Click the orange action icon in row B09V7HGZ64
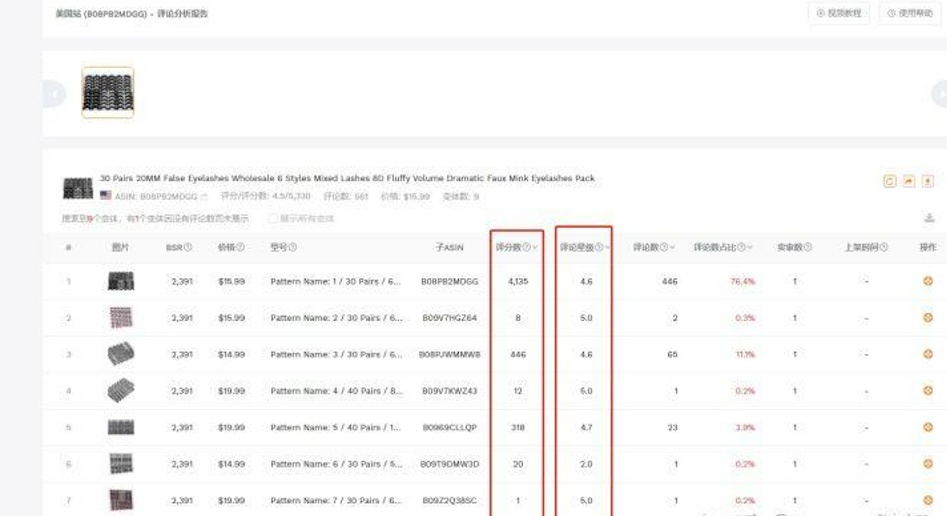947x516 pixels. pyautogui.click(x=928, y=317)
